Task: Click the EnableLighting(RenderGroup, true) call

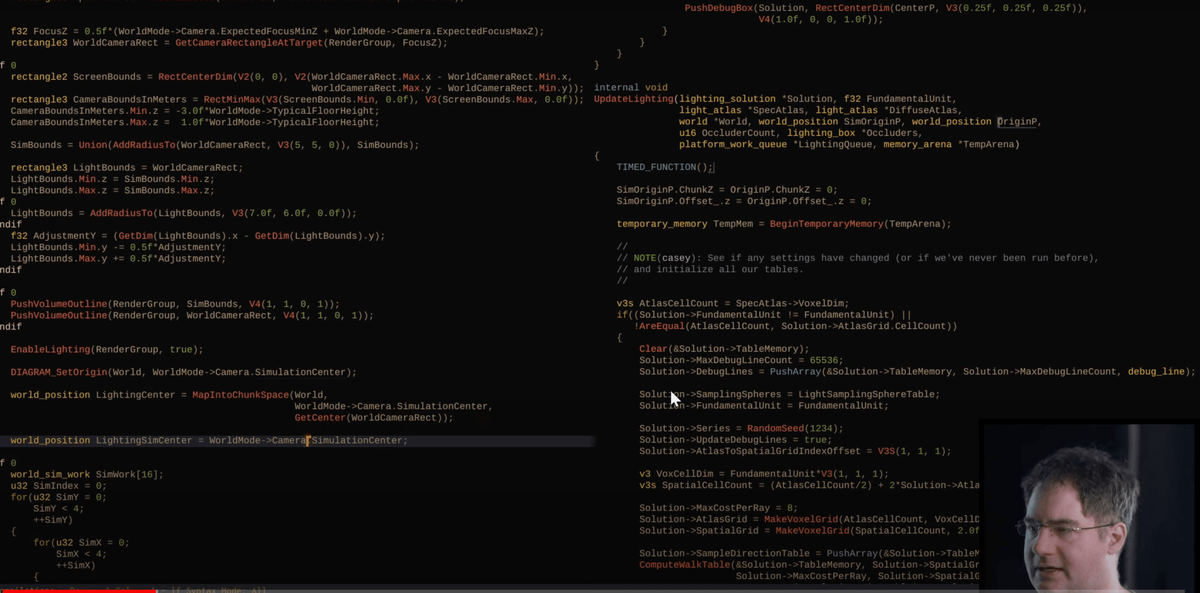Action: (x=106, y=349)
